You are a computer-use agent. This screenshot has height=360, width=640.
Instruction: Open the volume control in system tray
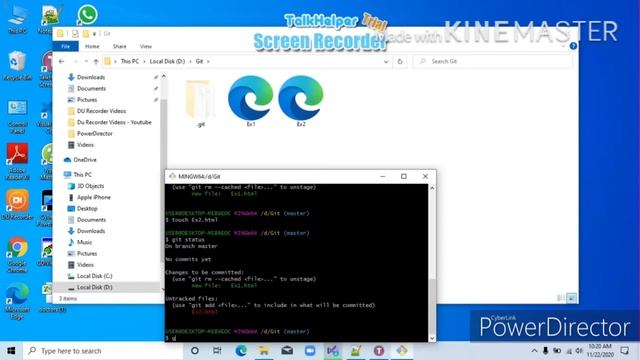[579, 351]
